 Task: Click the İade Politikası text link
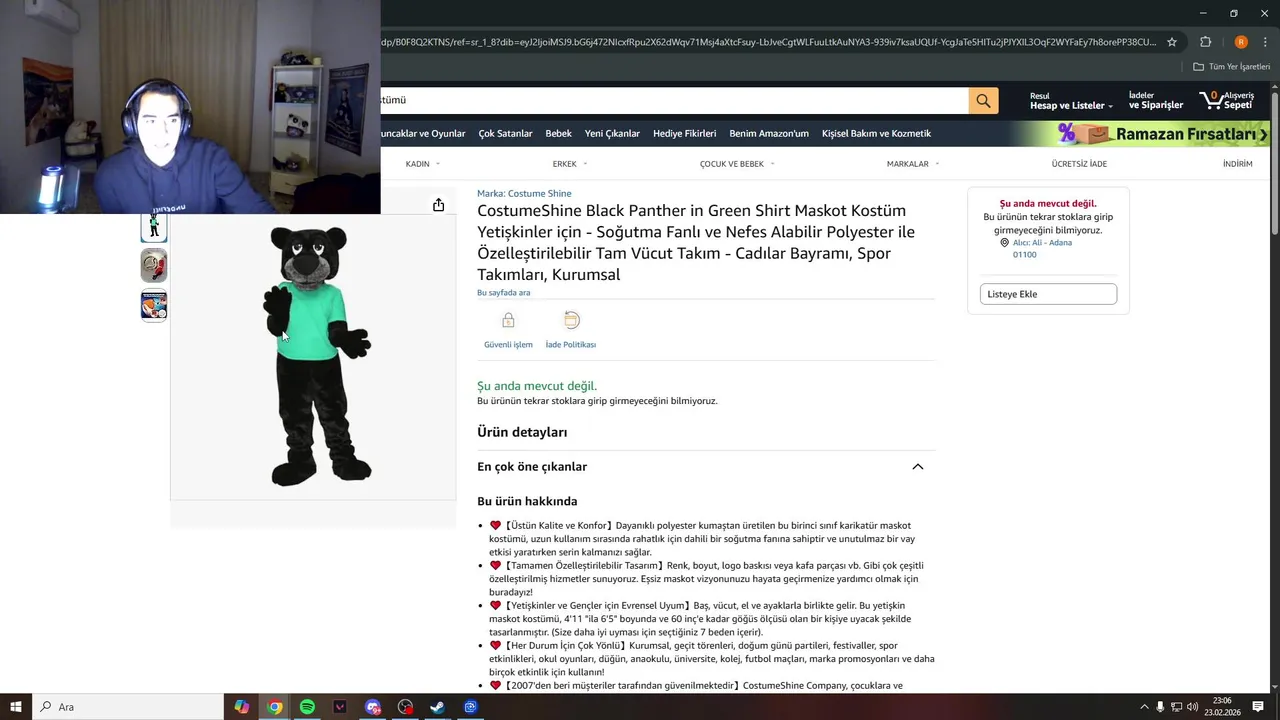point(570,345)
